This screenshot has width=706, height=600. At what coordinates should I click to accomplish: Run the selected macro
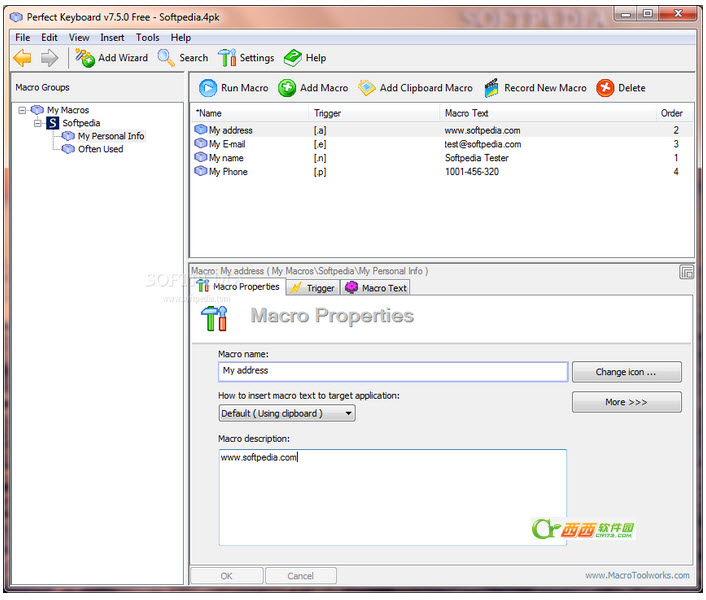point(233,88)
